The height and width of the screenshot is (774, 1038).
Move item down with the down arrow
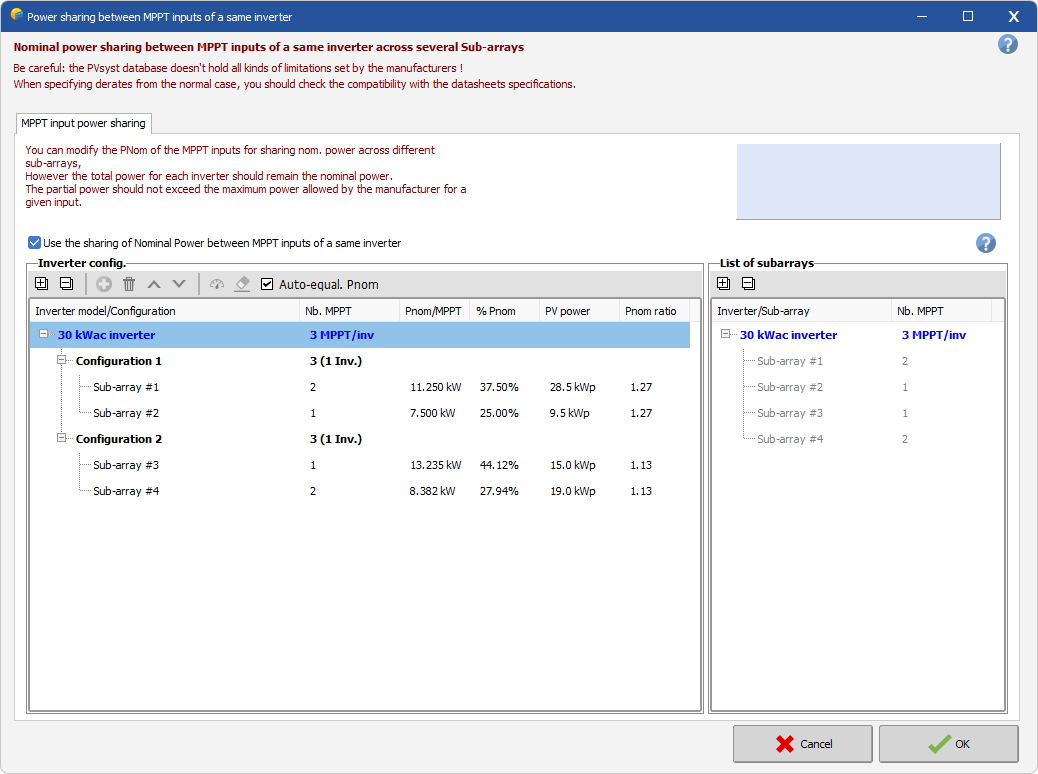point(179,284)
